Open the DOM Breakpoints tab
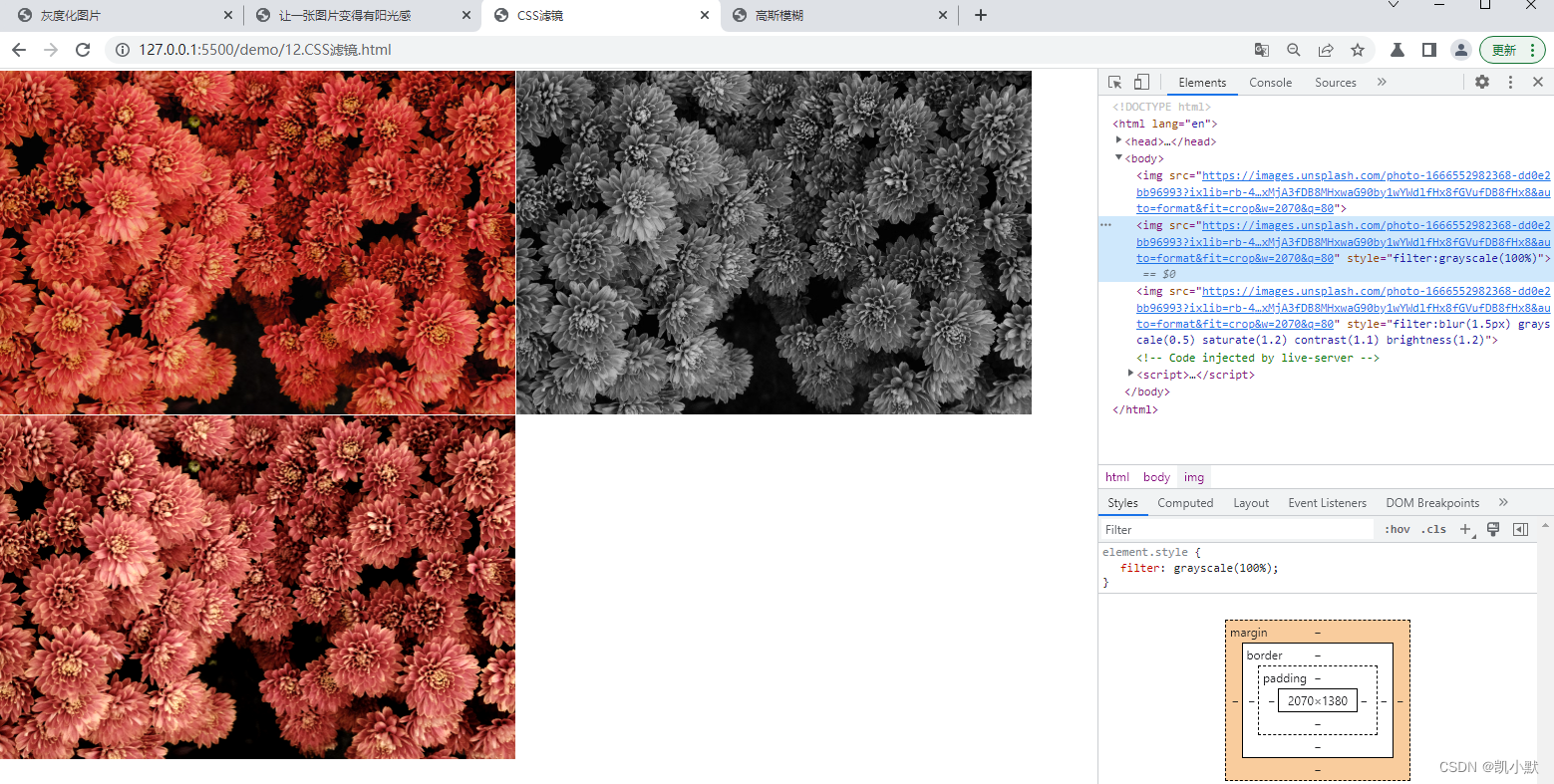The height and width of the screenshot is (784, 1554). [x=1432, y=503]
